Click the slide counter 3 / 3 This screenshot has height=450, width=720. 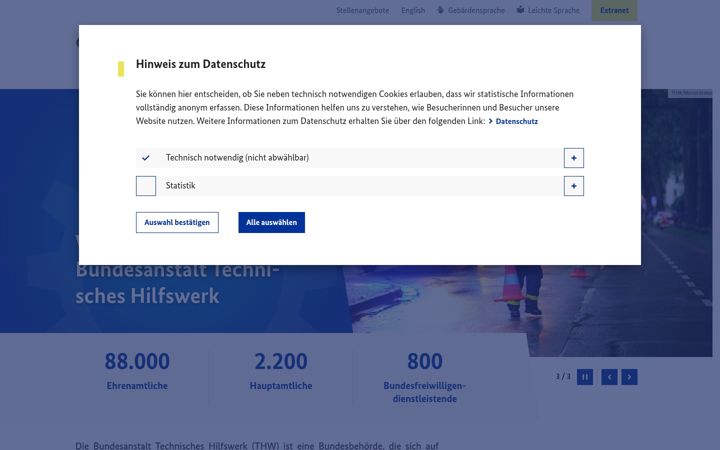tap(563, 377)
